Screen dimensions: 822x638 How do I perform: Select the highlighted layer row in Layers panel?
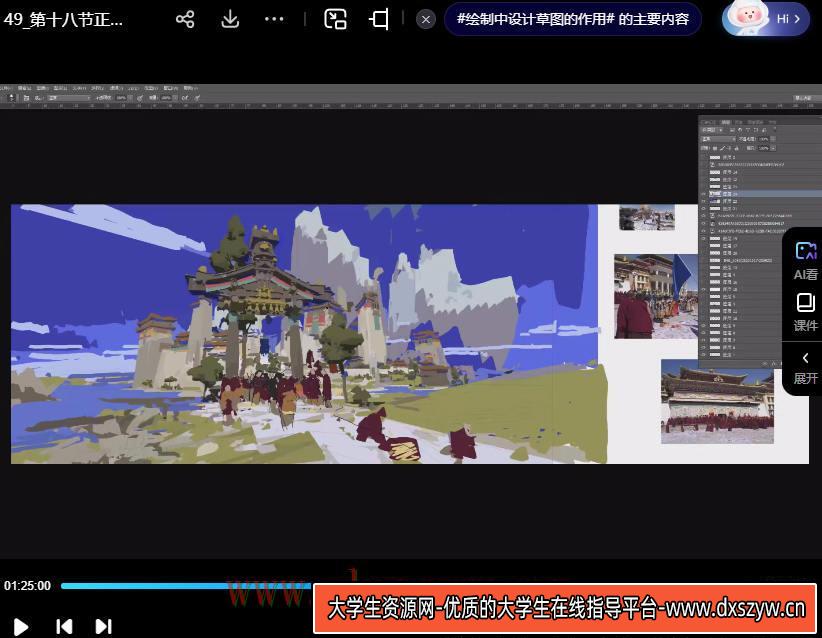click(x=760, y=194)
